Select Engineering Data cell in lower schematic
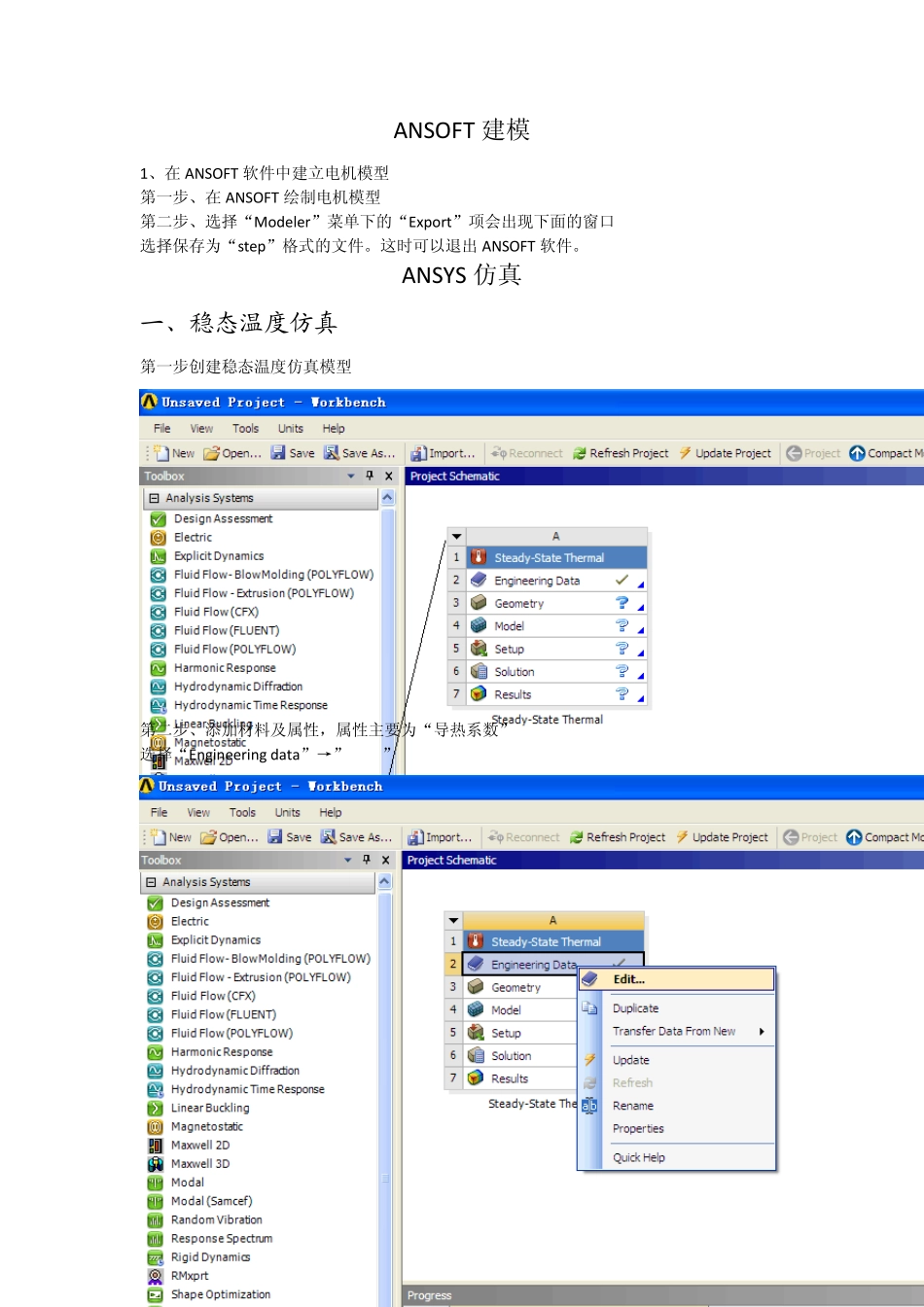Screen dimensions: 924x1307 (553, 965)
